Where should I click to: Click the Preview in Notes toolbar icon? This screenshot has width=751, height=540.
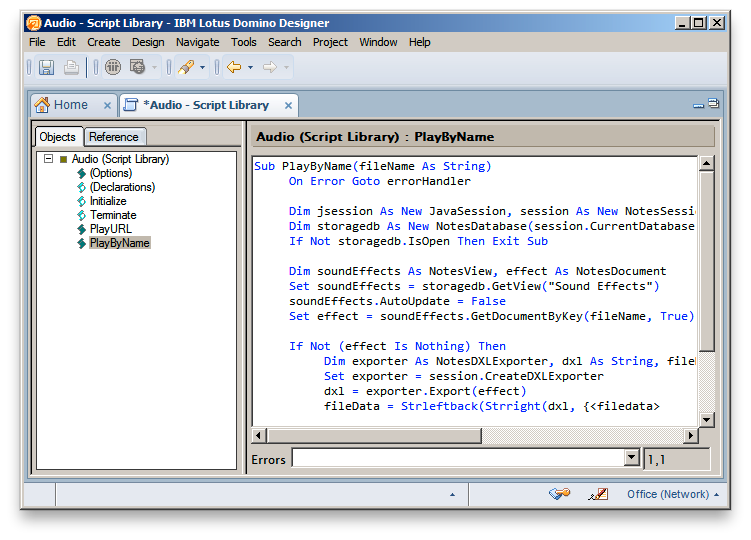pos(113,67)
